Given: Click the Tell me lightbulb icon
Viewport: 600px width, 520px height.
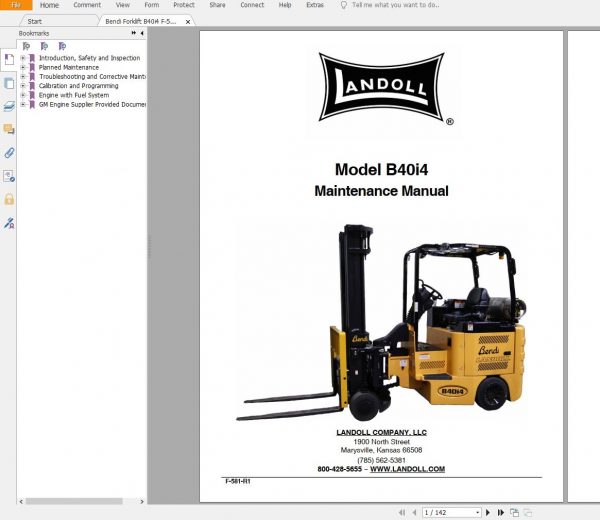Looking at the screenshot, I should point(344,5).
